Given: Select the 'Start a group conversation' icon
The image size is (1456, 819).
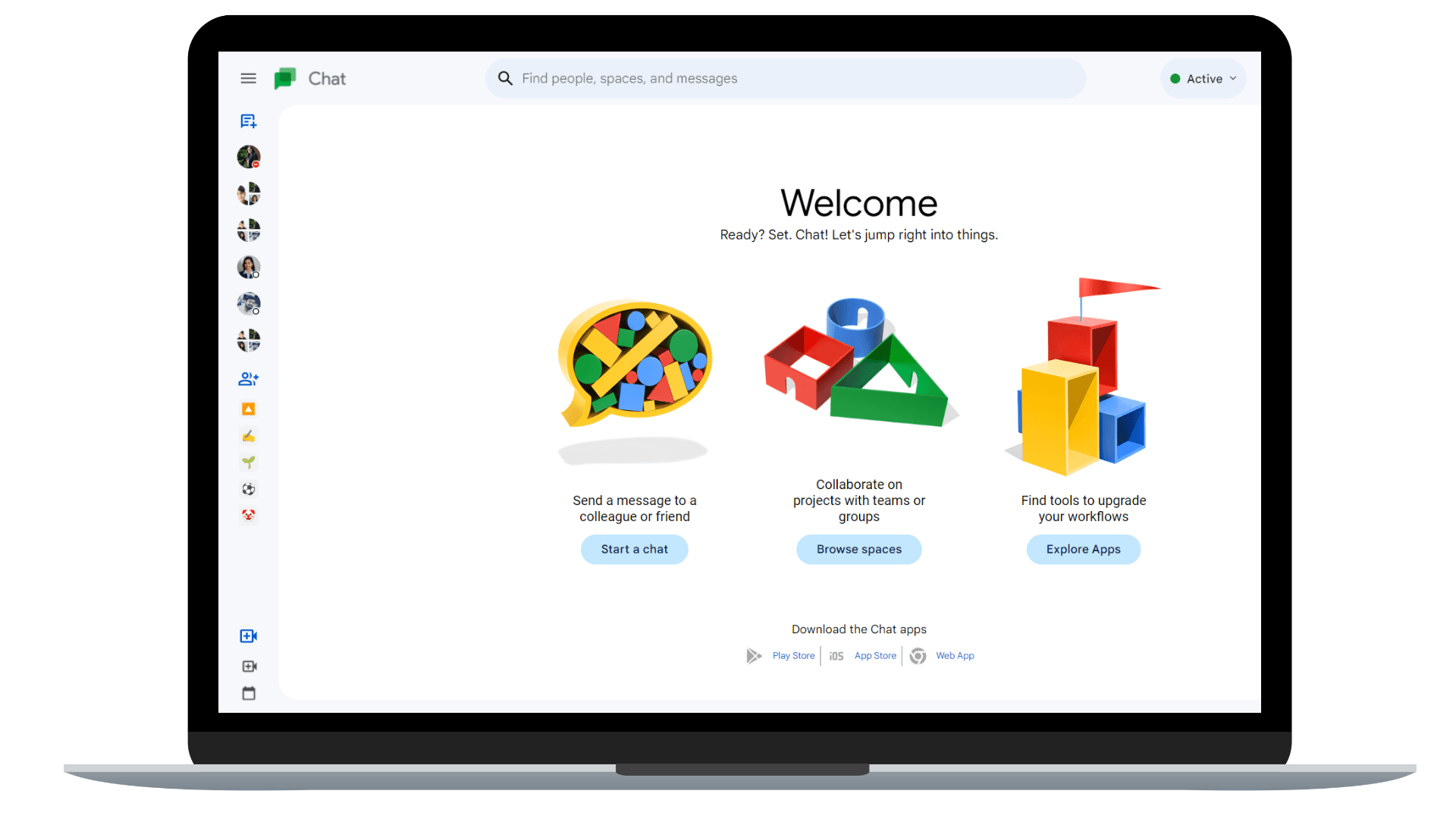Looking at the screenshot, I should click(248, 378).
